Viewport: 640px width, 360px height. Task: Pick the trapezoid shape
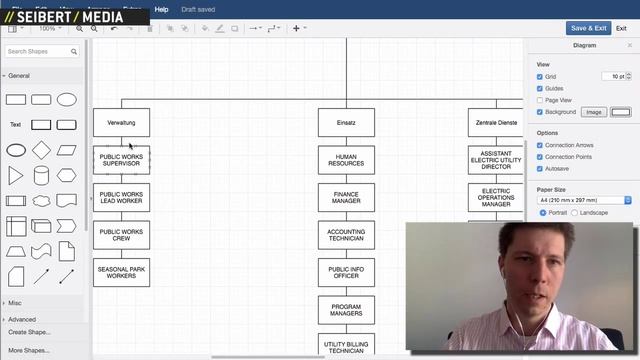16,251
